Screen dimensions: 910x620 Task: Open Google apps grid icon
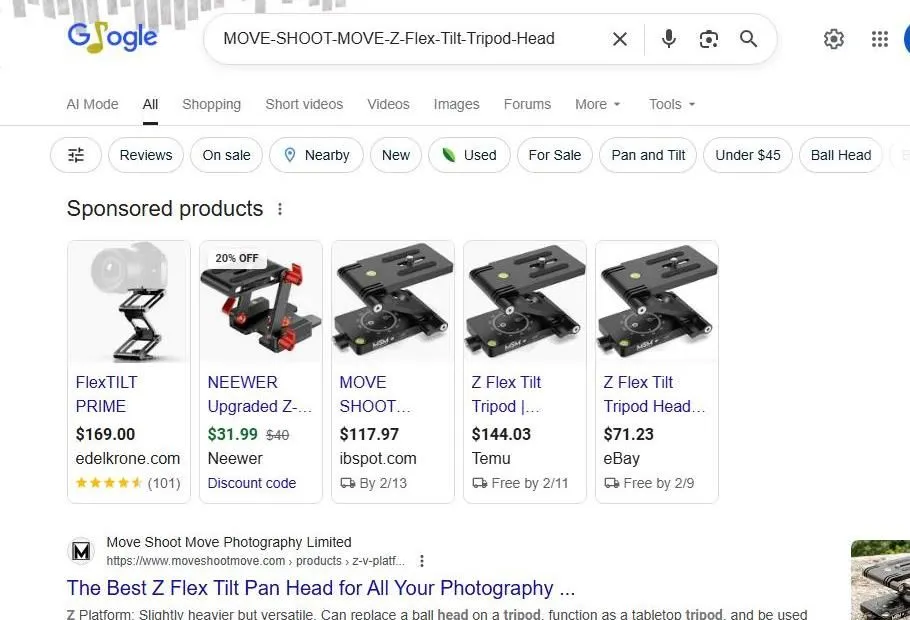pyautogui.click(x=880, y=39)
